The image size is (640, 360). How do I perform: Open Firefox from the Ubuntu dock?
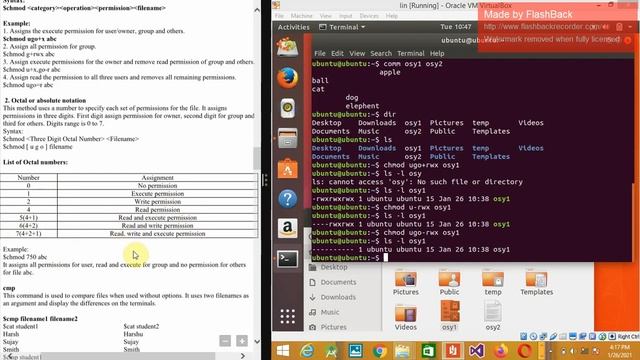tap(287, 78)
